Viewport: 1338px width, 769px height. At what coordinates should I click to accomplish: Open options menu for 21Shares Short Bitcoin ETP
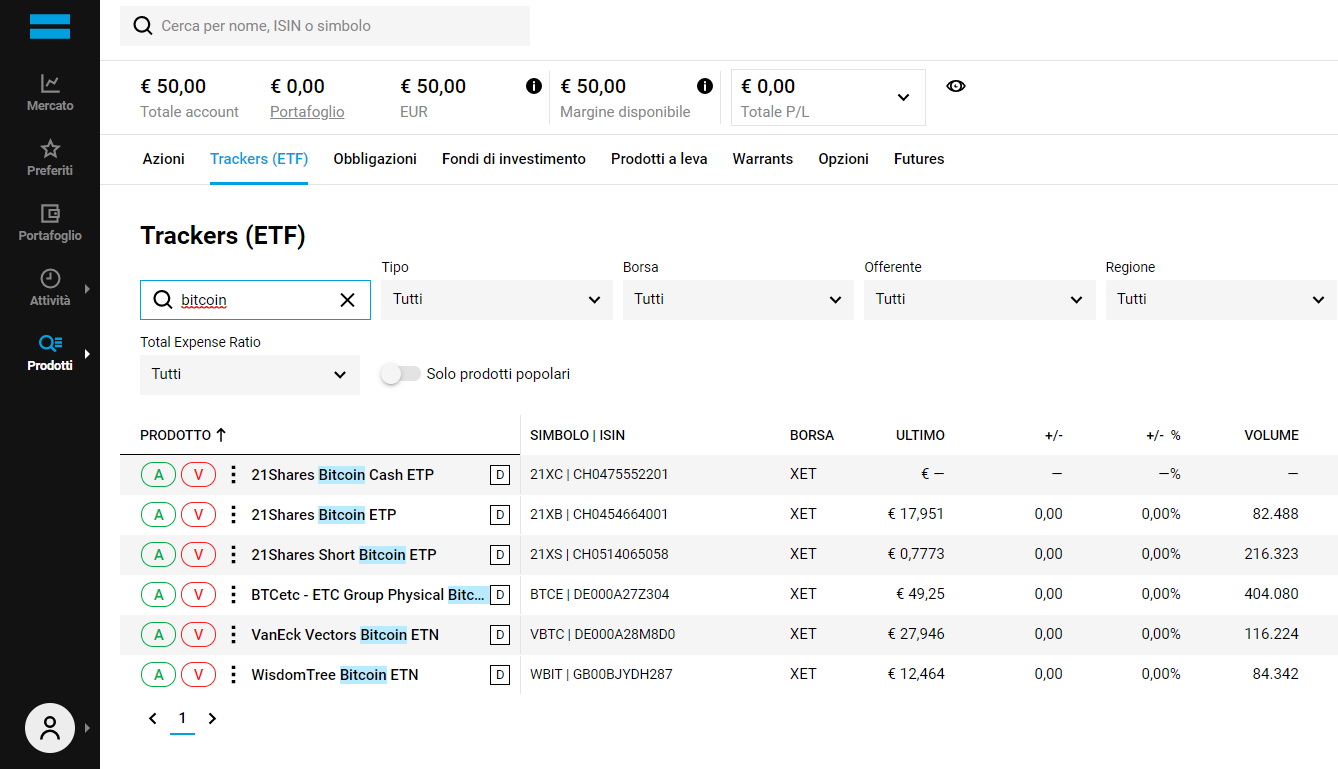[x=233, y=555]
